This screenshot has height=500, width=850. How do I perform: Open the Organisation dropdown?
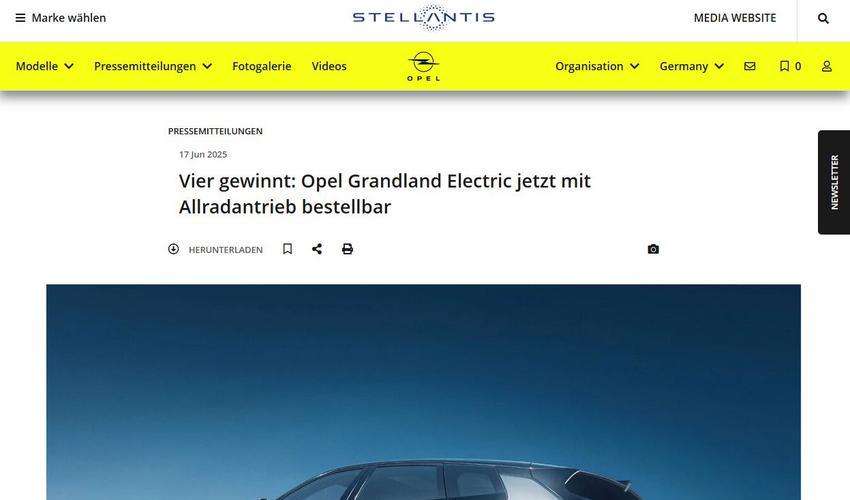click(x=597, y=66)
